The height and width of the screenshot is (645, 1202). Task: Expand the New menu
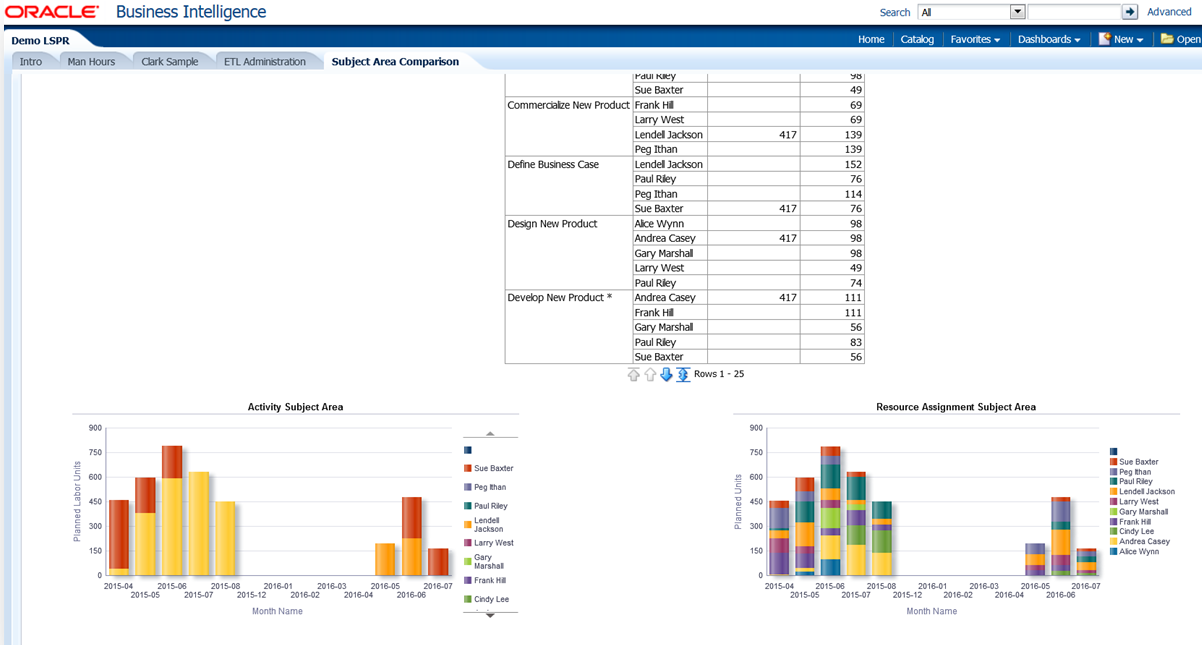pos(1127,39)
